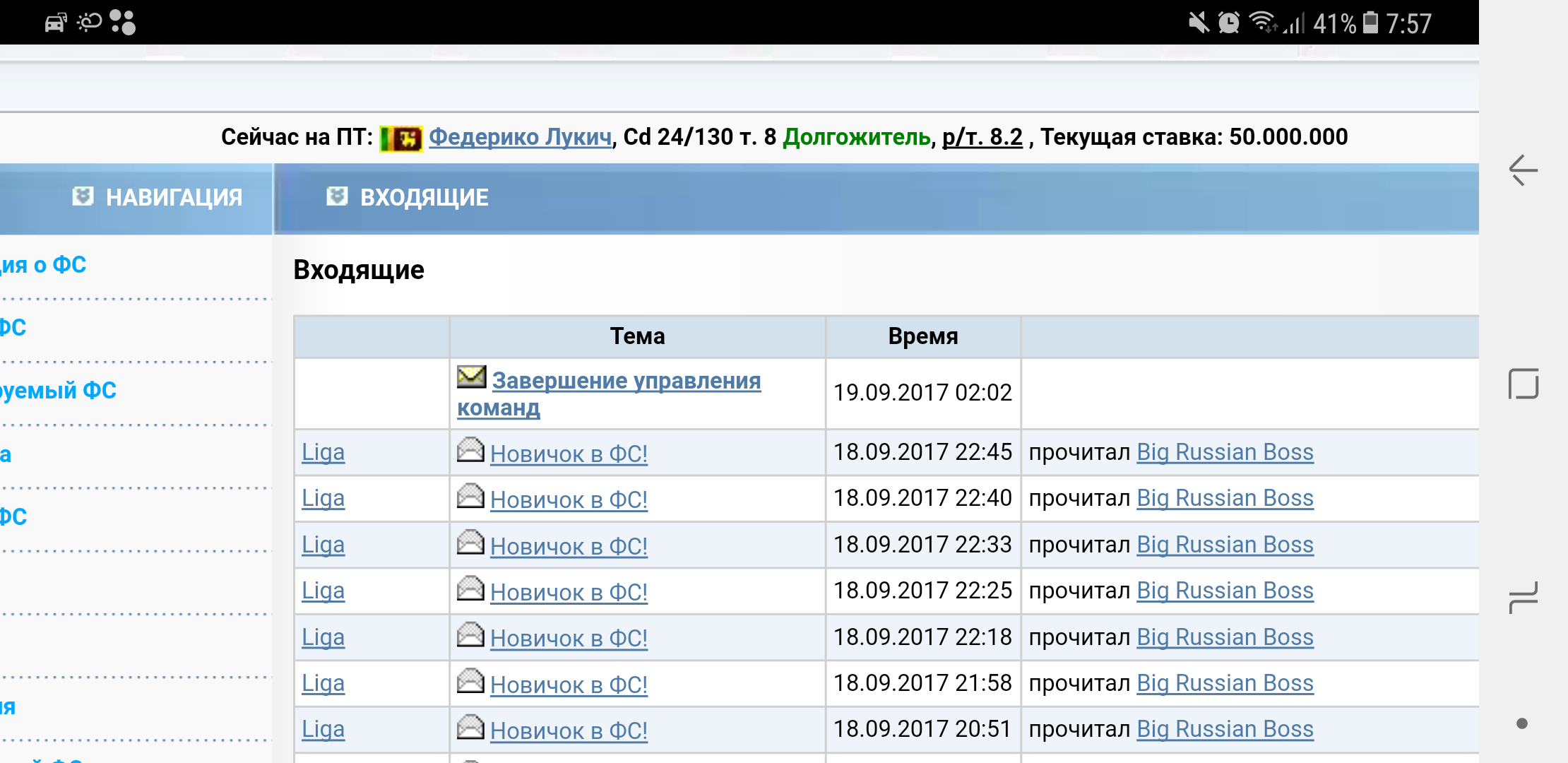Open the alarm clock status bar icon
Screen dimensions: 1568x763
tap(1229, 23)
